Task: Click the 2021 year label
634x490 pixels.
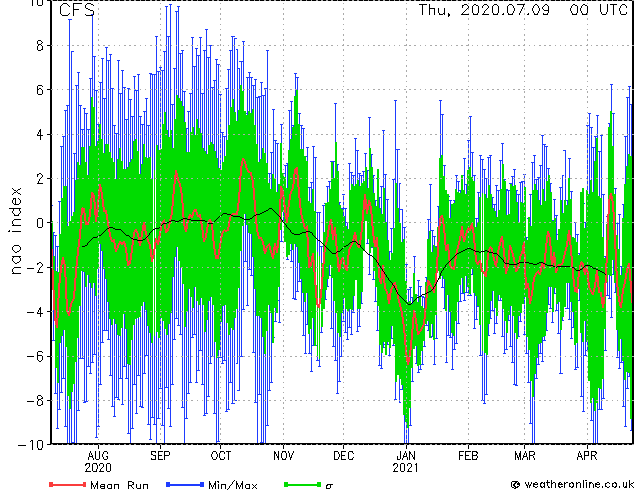Action: click(406, 468)
